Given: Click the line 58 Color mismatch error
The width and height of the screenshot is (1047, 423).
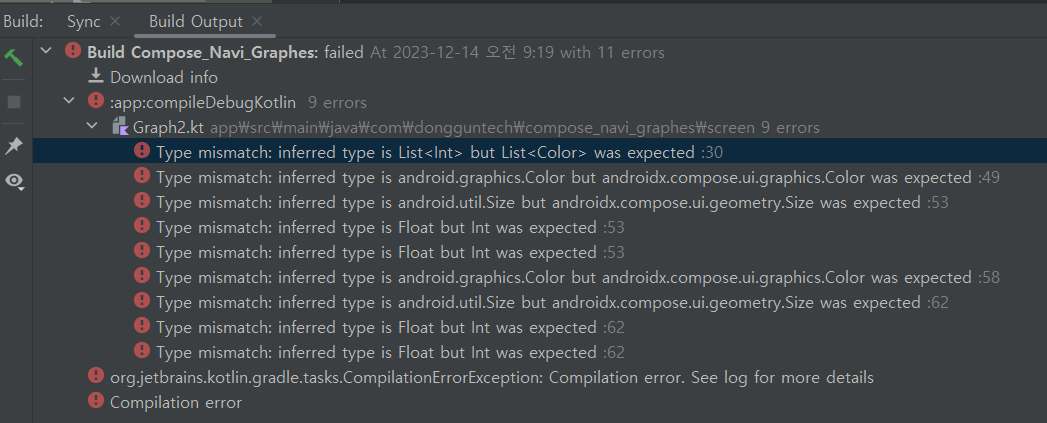Looking at the screenshot, I should click(x=563, y=277).
